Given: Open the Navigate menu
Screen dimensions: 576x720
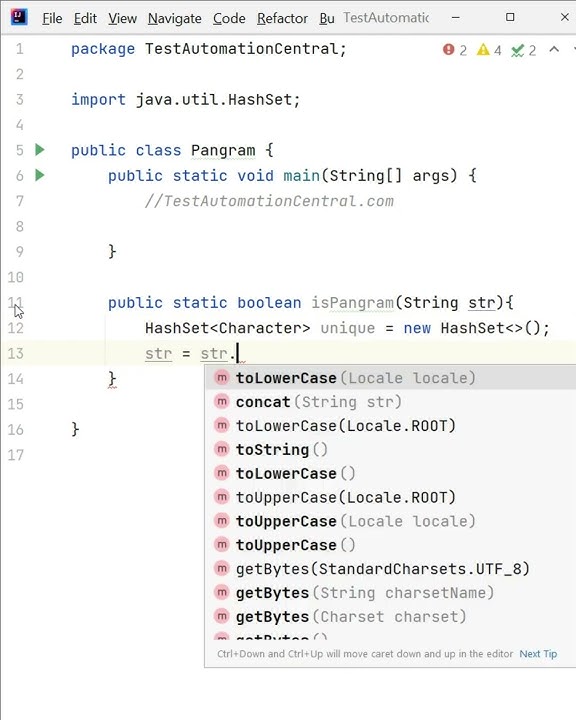Looking at the screenshot, I should (x=175, y=18).
